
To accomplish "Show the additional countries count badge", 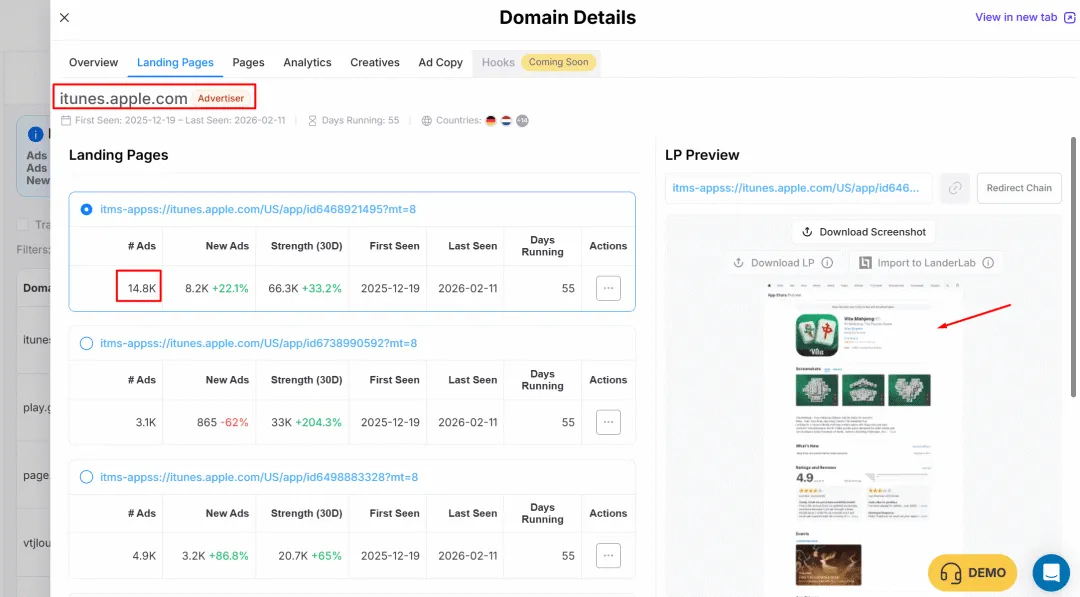I will (522, 121).
